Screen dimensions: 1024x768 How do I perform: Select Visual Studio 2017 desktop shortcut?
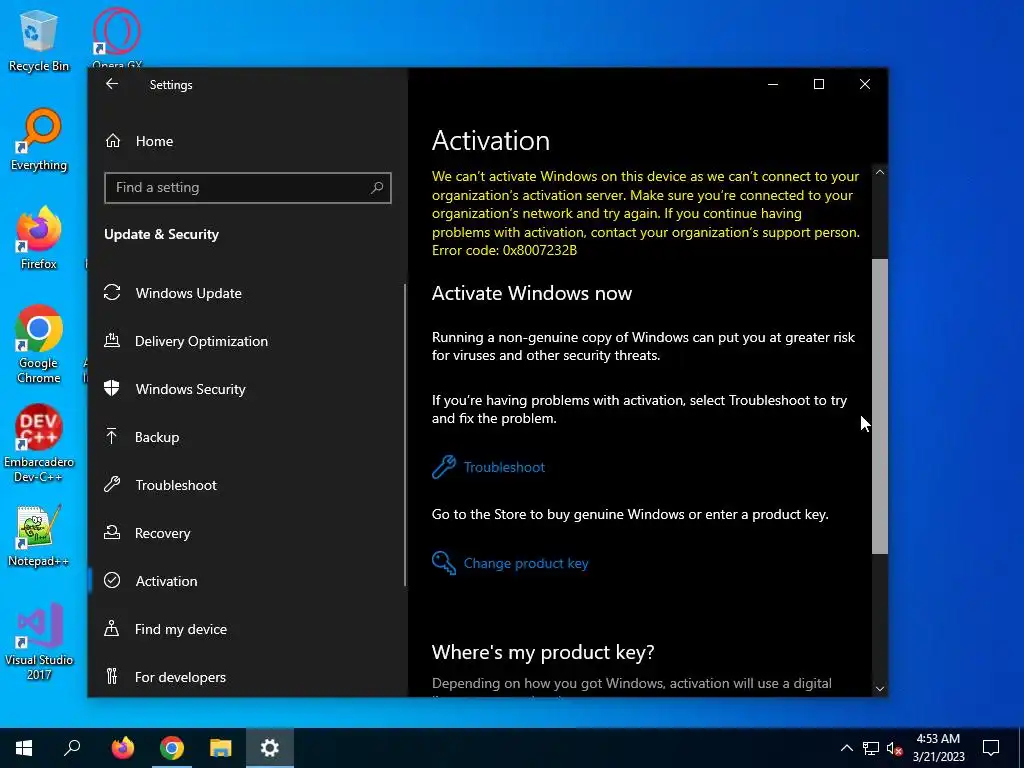click(39, 641)
